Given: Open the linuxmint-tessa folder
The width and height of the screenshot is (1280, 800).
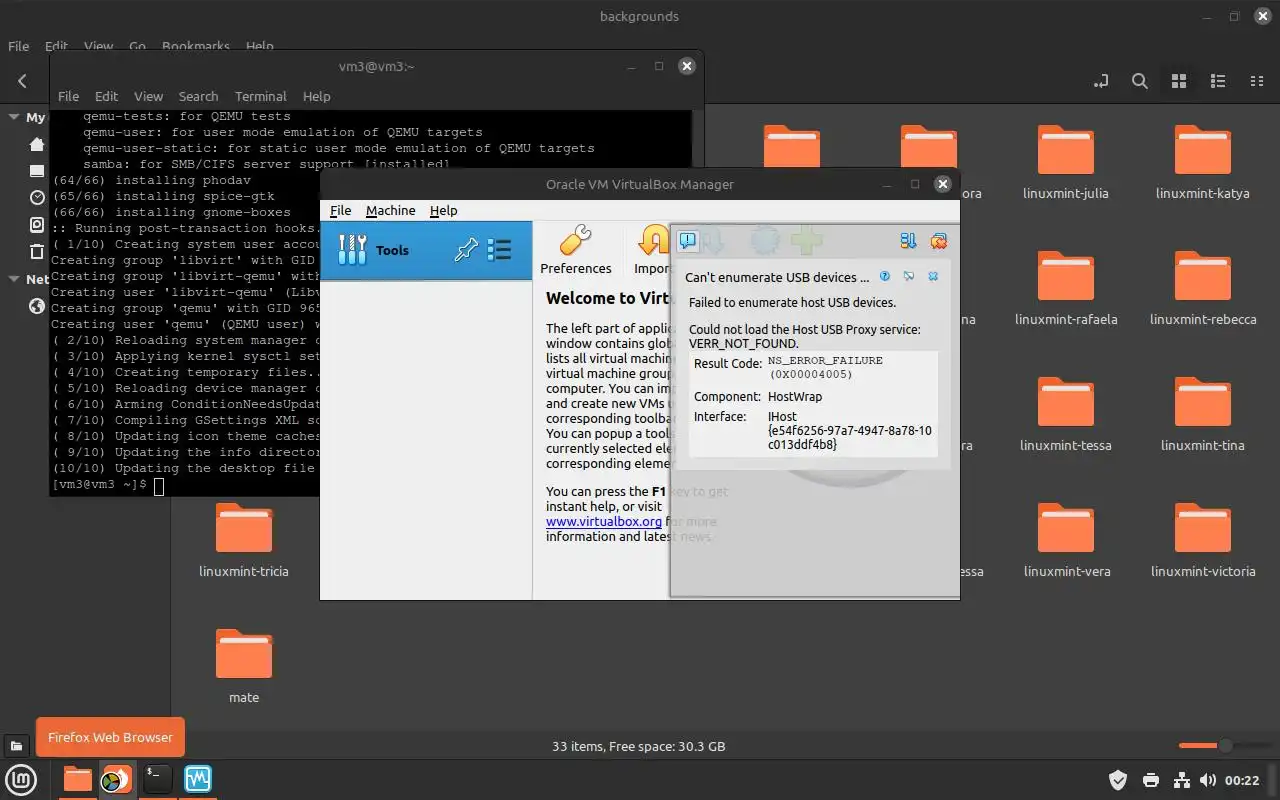Looking at the screenshot, I should coord(1066,413).
